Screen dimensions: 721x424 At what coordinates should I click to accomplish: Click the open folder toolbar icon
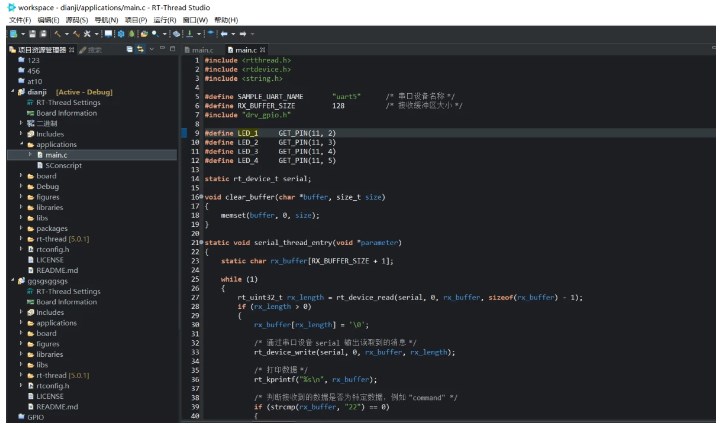[x=144, y=34]
